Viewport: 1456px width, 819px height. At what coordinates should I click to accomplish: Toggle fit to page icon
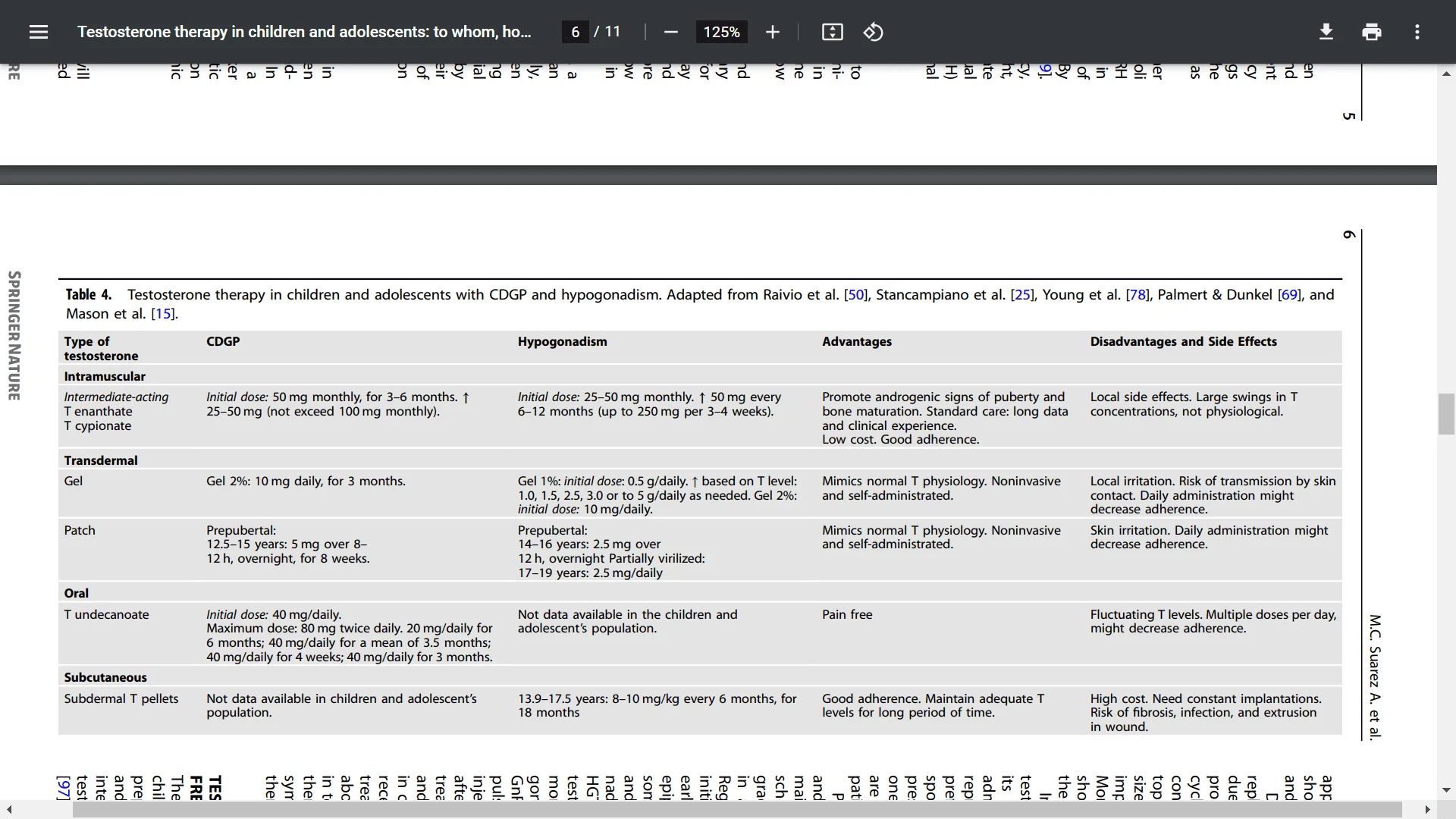[x=832, y=32]
